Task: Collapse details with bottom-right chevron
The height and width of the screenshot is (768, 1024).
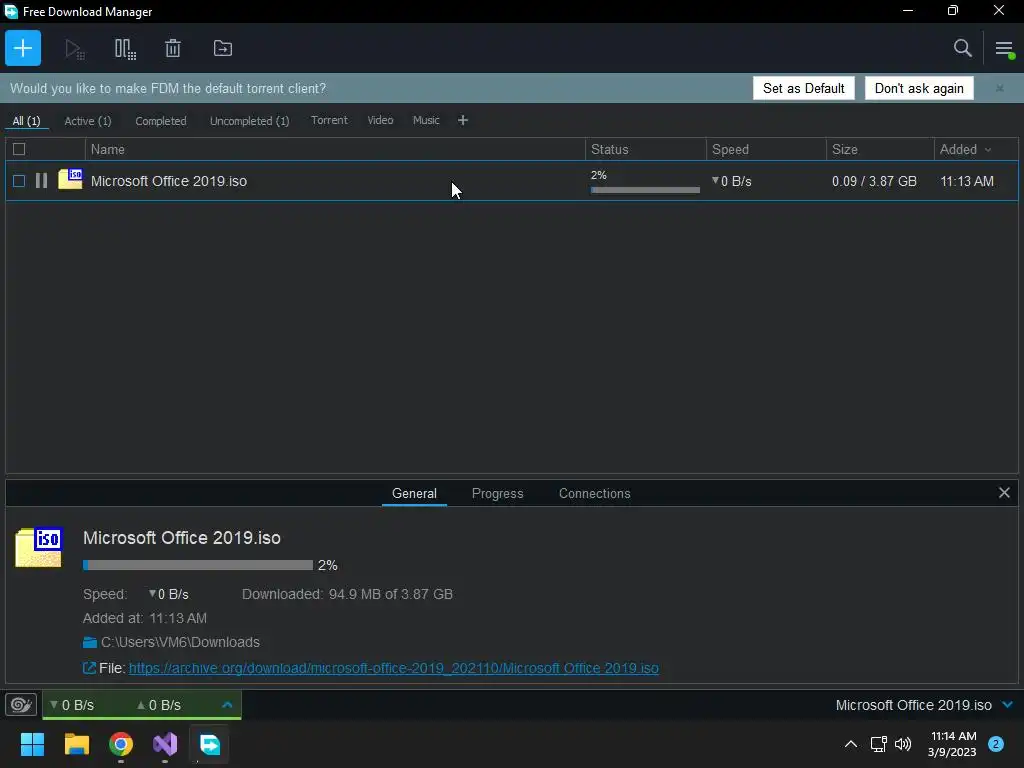Action: click(x=1008, y=705)
